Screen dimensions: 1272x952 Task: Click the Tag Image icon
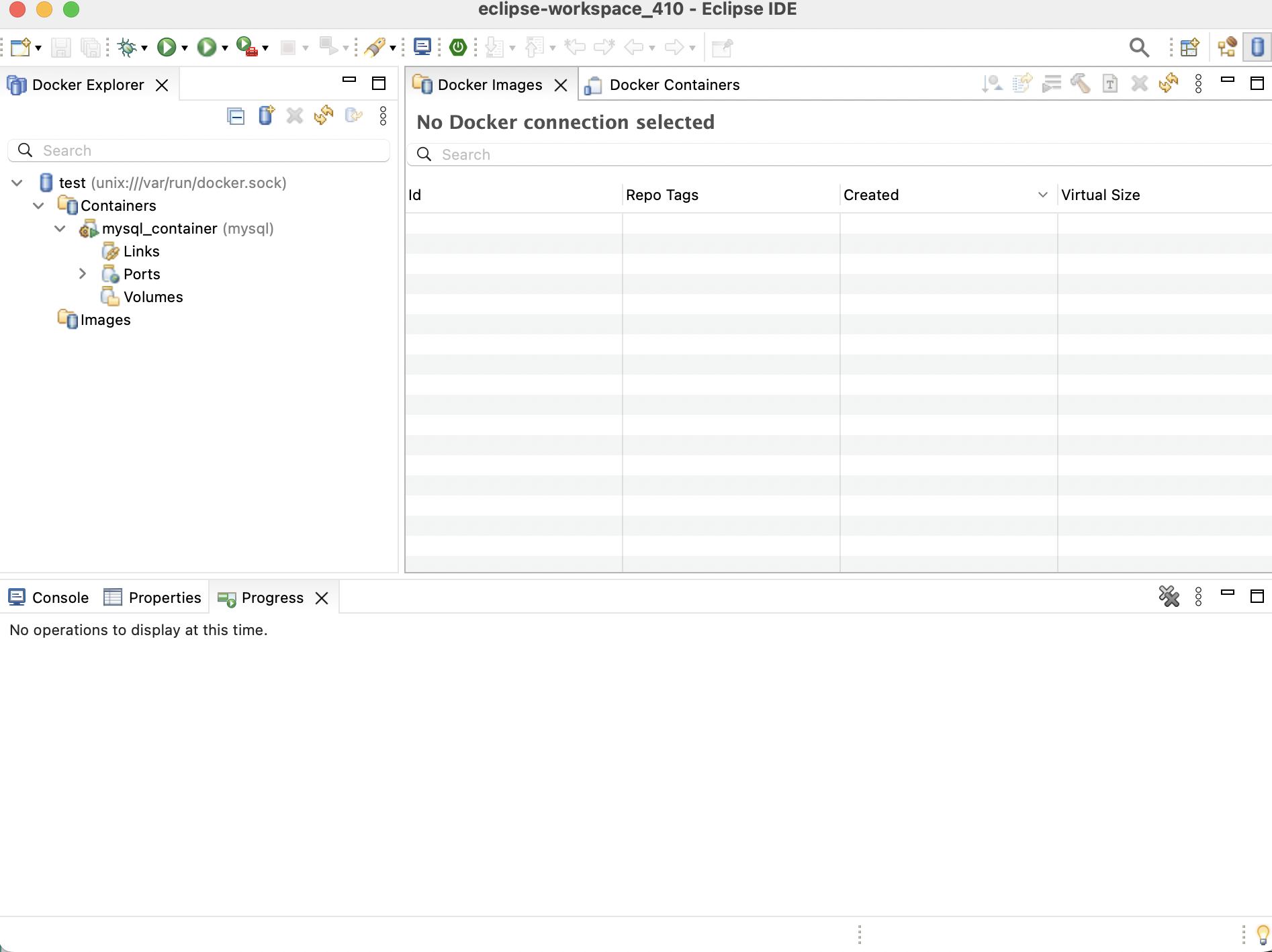click(1110, 84)
